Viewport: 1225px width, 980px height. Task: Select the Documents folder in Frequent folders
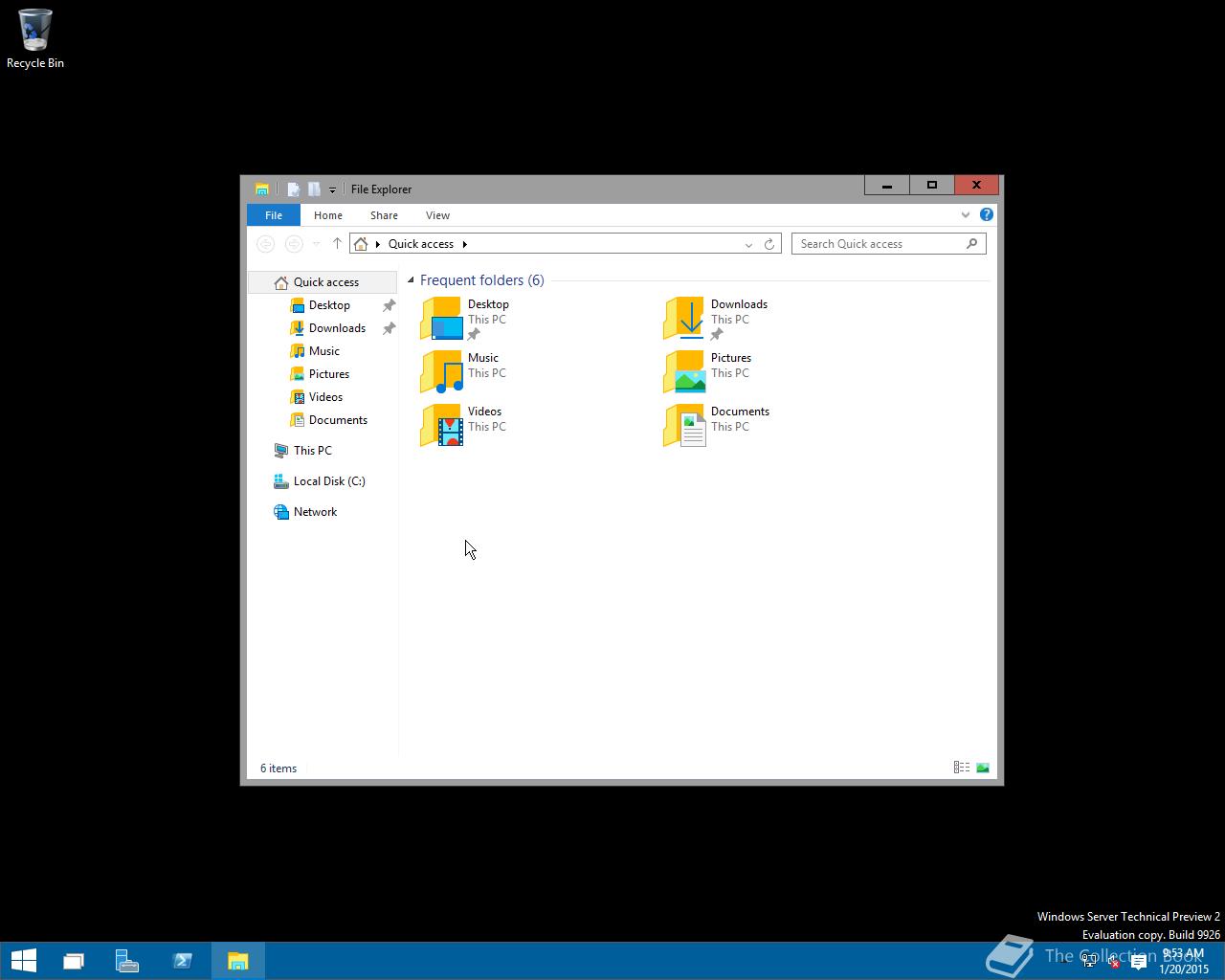coord(717,426)
